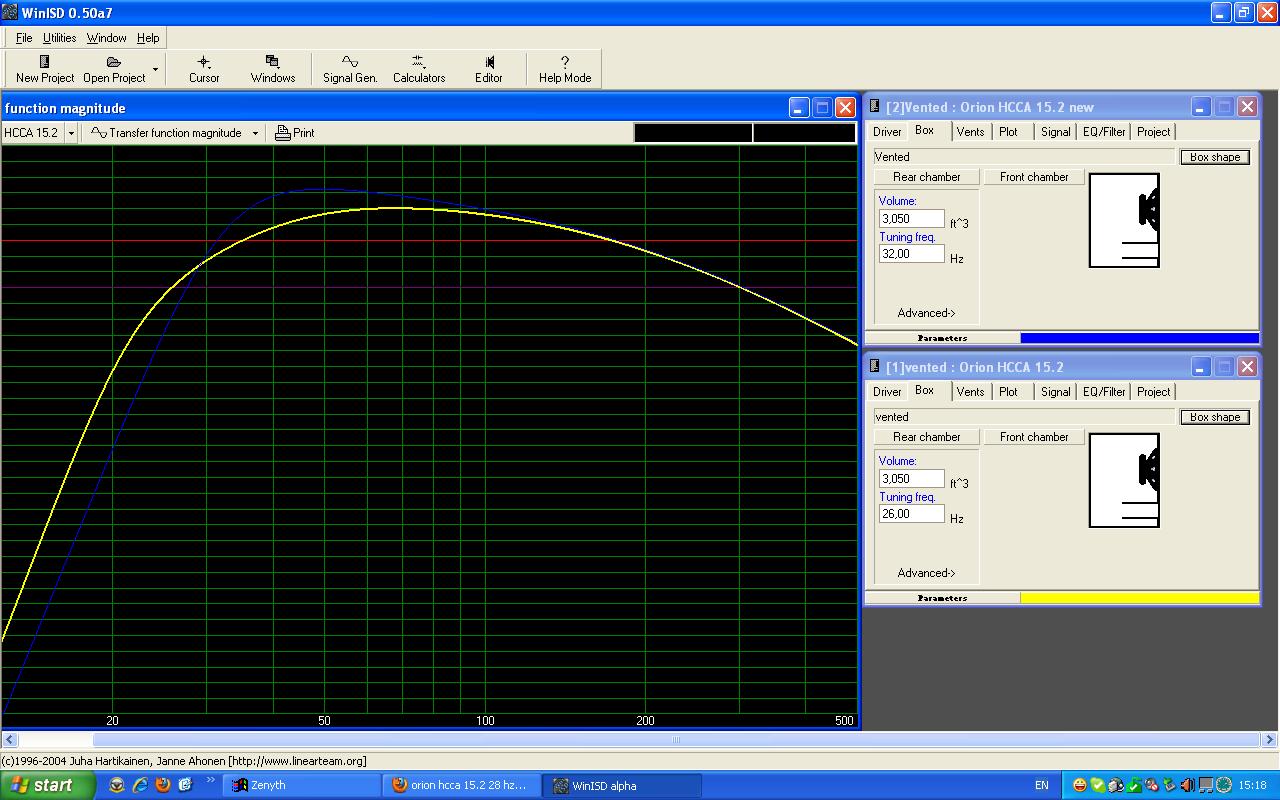Screen dimensions: 1280x800
Task: Launch the Signal Gen. tool
Action: click(350, 68)
